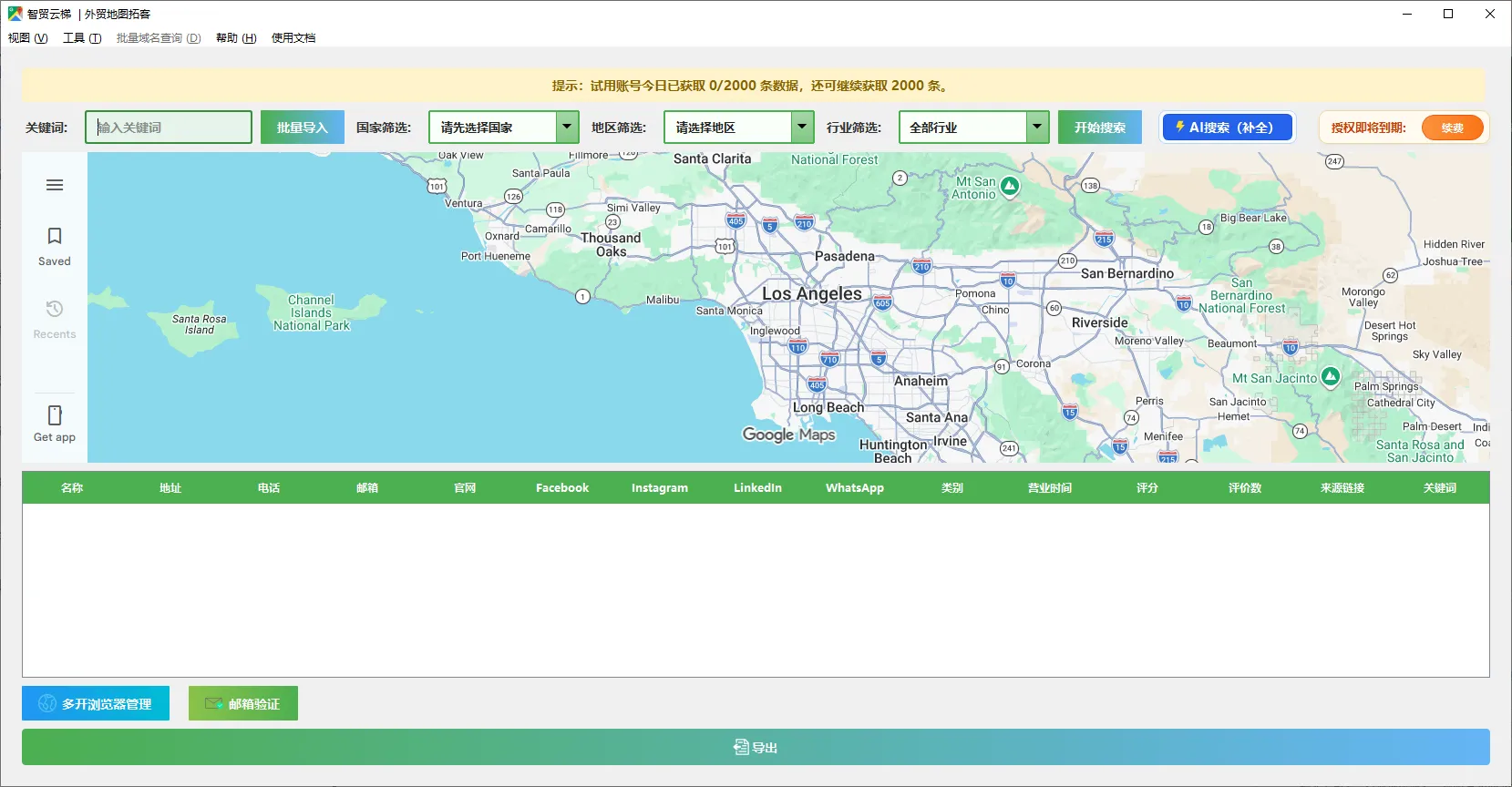The image size is (1512, 787).
Task: Click the Big Bear Lake label
Action: 1253,218
